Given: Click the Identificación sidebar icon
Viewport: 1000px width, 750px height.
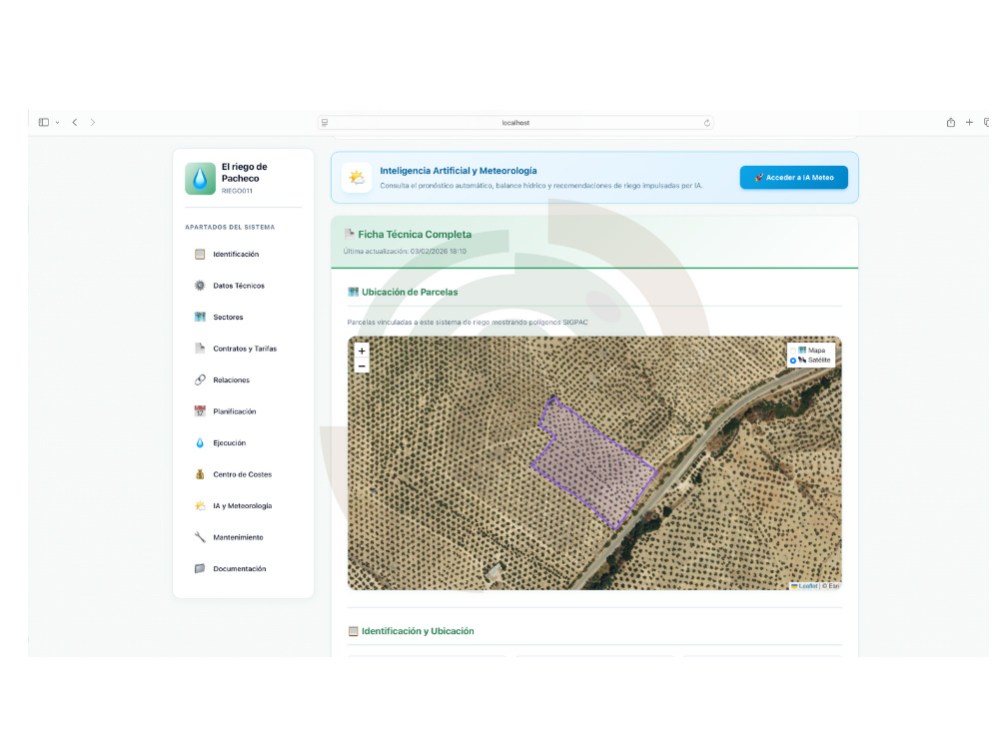Looking at the screenshot, I should [x=200, y=254].
